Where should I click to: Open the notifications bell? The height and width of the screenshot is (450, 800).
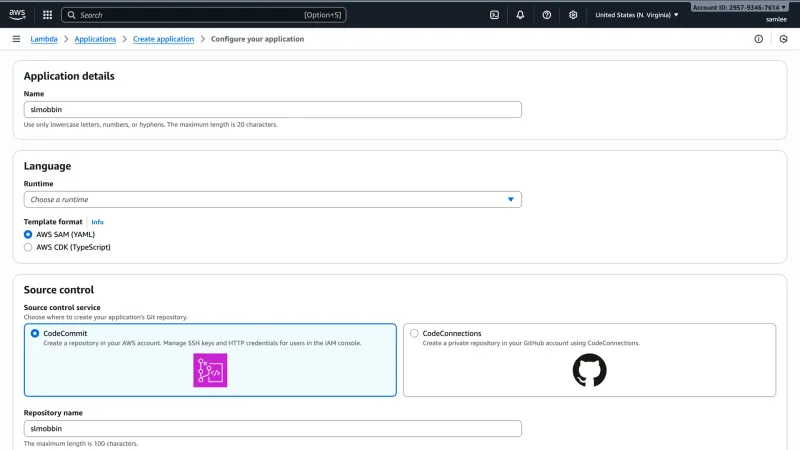click(520, 15)
